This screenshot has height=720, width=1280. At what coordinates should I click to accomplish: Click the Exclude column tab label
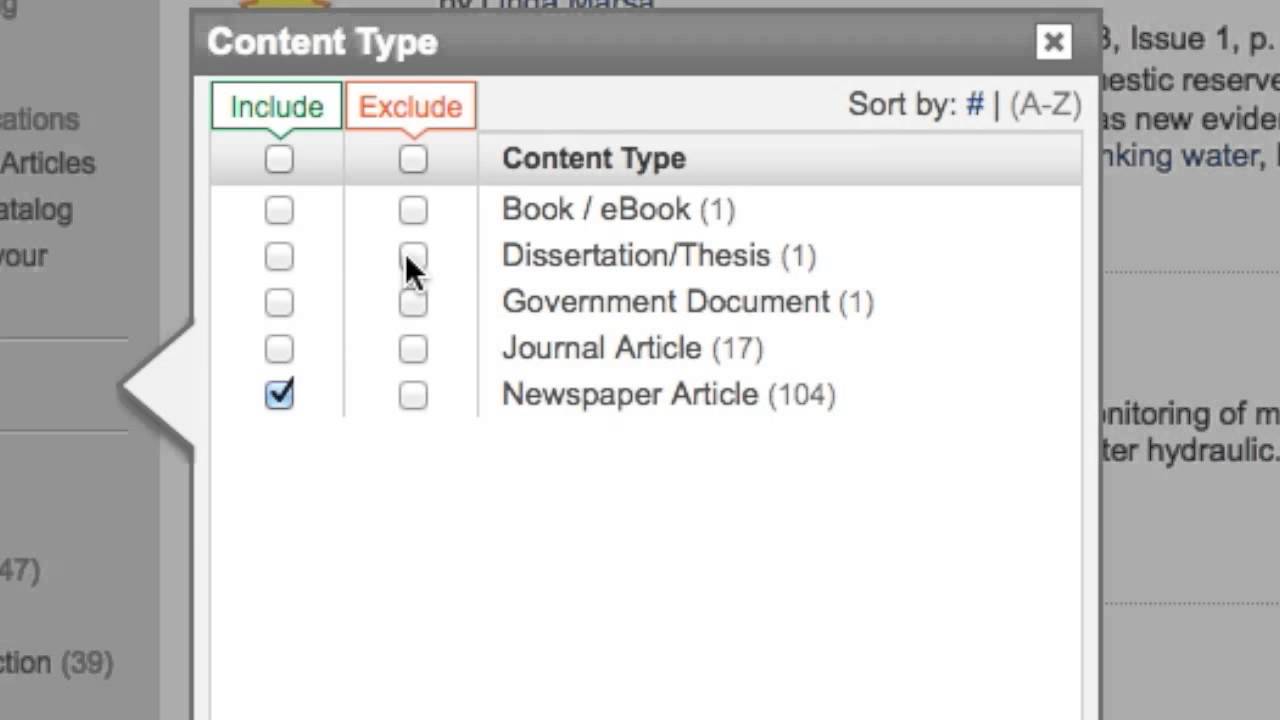point(410,107)
